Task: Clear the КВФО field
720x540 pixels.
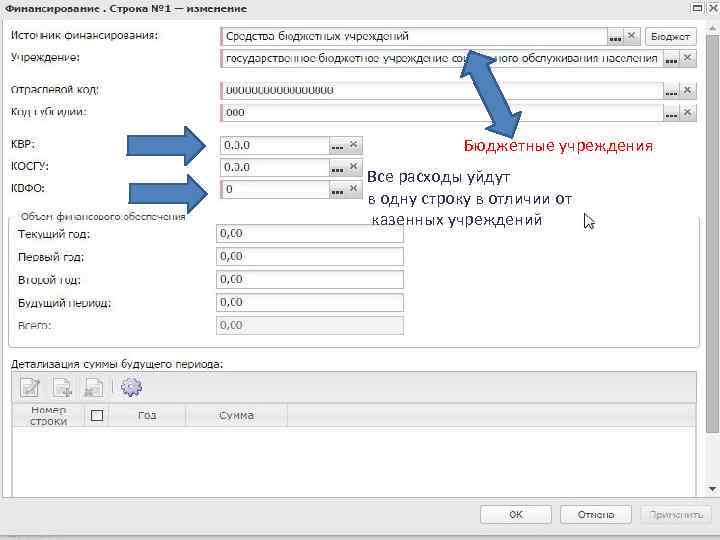Action: [354, 189]
